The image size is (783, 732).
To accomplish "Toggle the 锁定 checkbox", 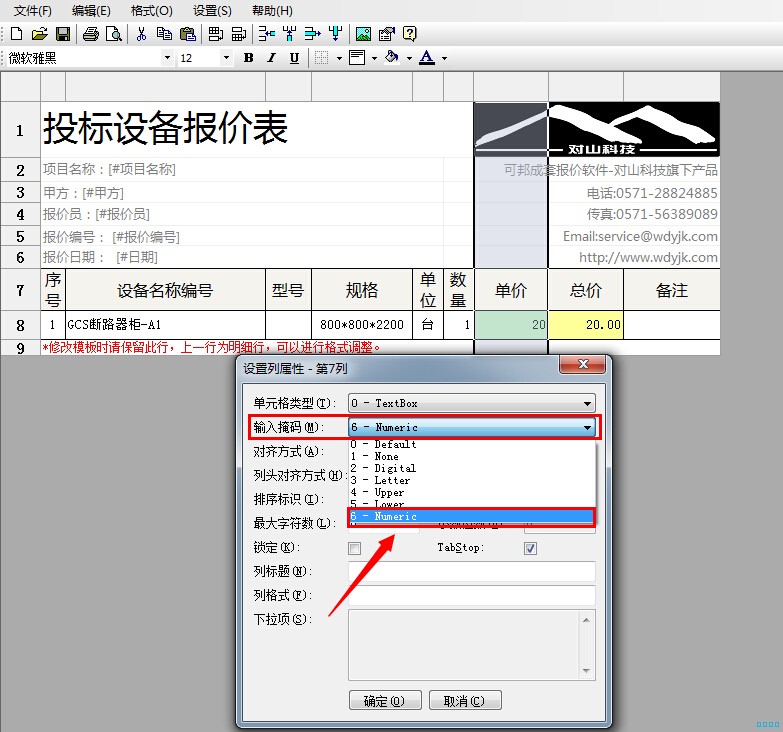I will pyautogui.click(x=355, y=548).
